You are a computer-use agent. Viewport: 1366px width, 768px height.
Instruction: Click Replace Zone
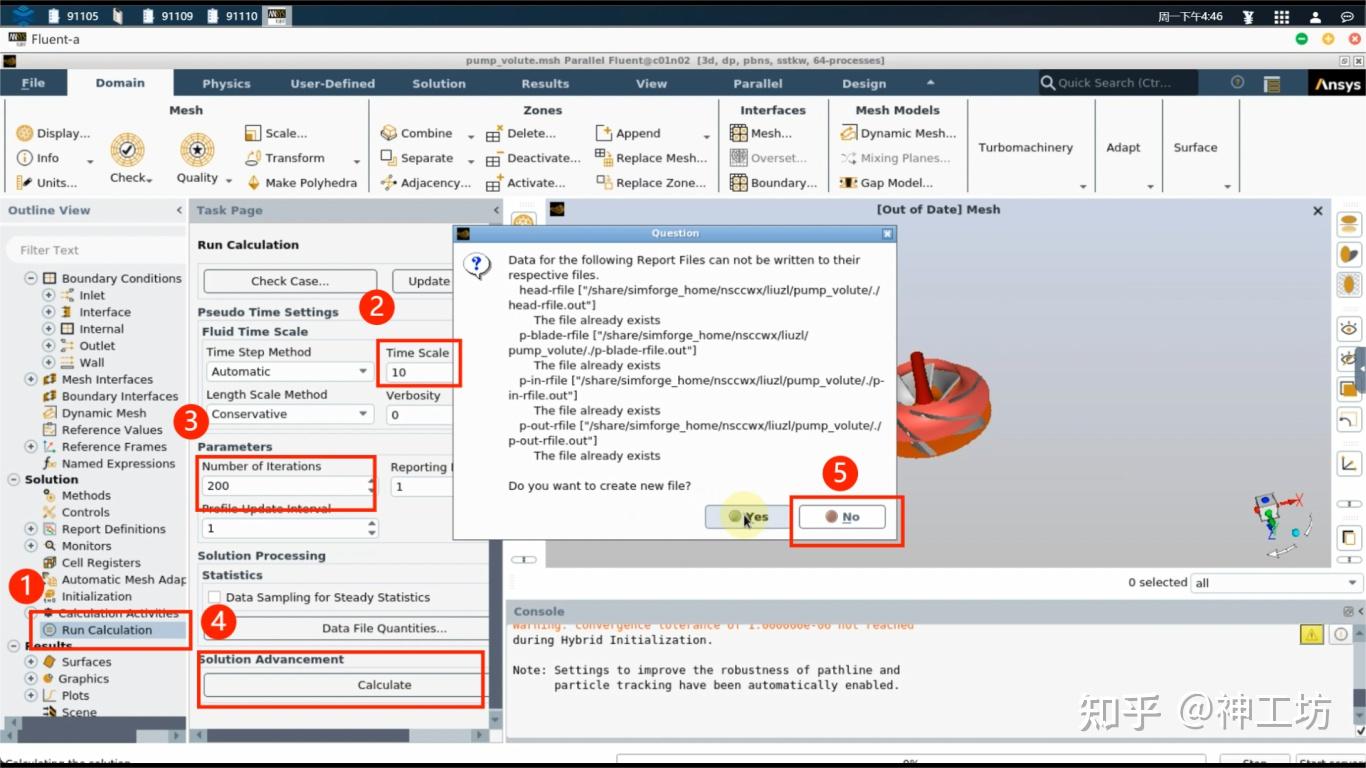tap(651, 183)
